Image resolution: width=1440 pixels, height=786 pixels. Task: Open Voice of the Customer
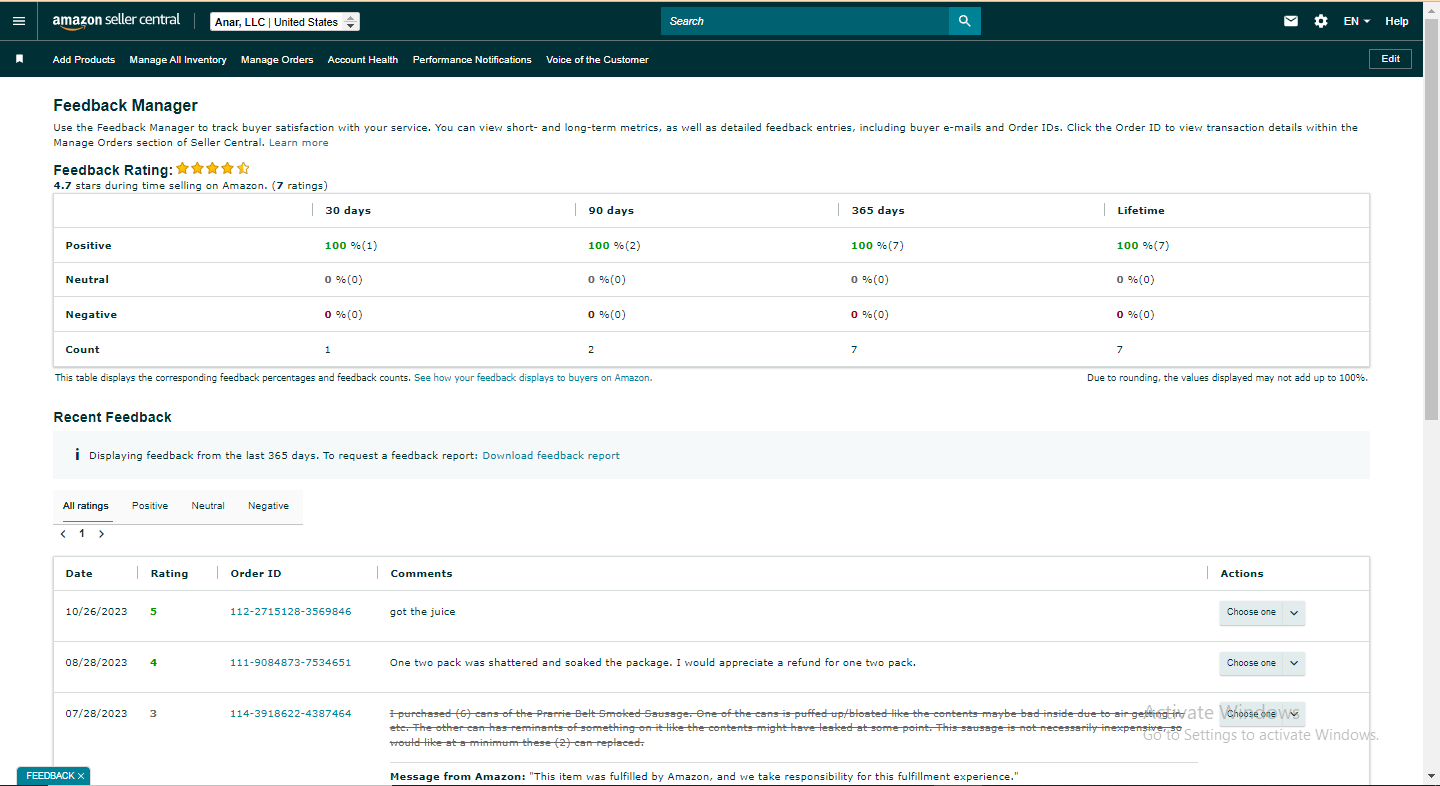(x=597, y=60)
